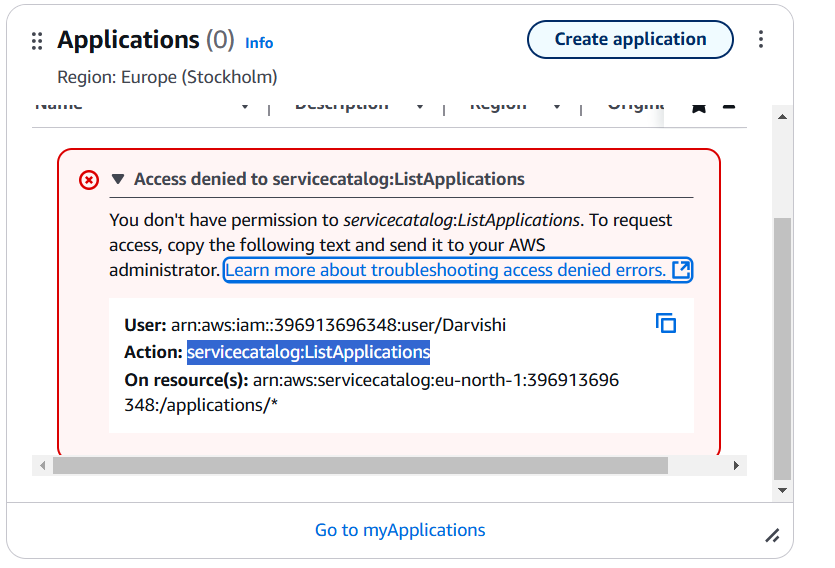Sort by the Region column arrow
835x568 pixels.
pos(557,106)
